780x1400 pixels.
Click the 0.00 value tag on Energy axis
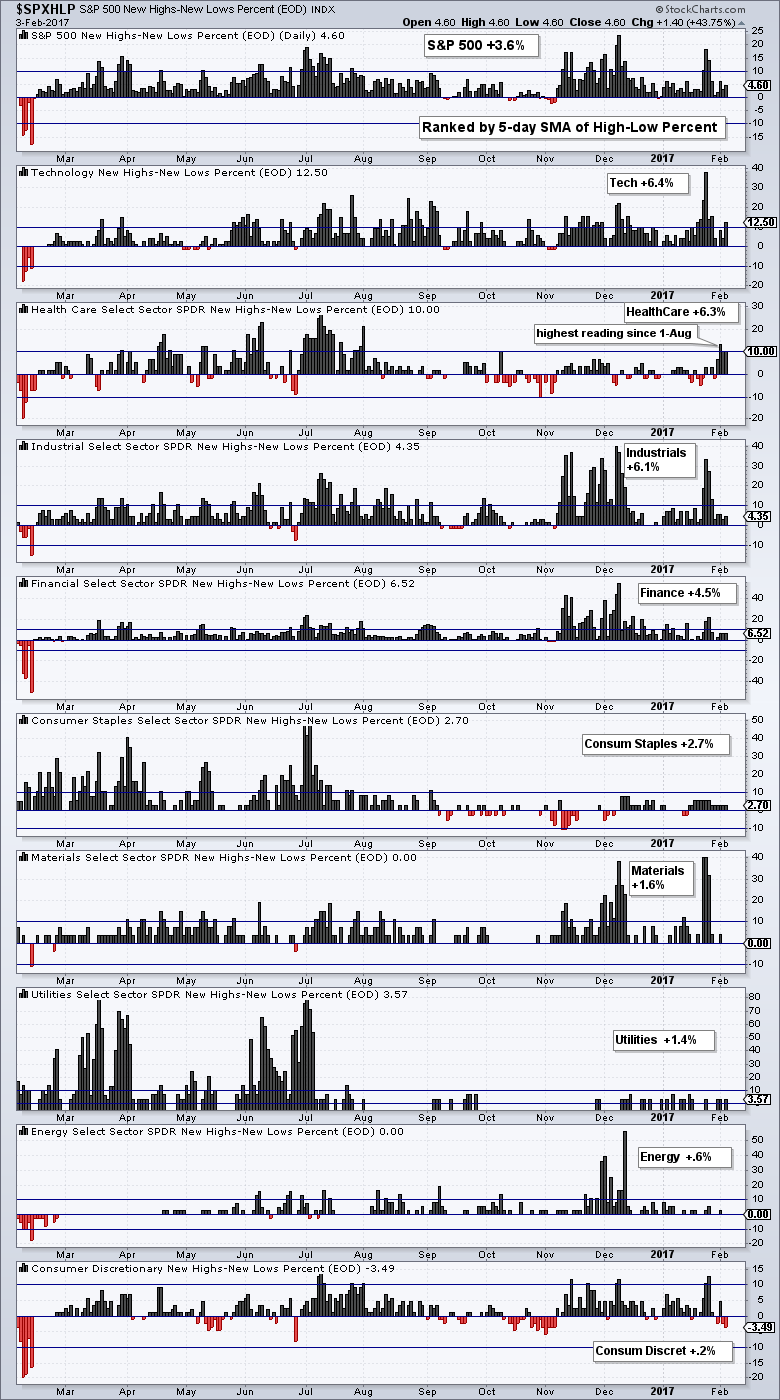point(759,1215)
